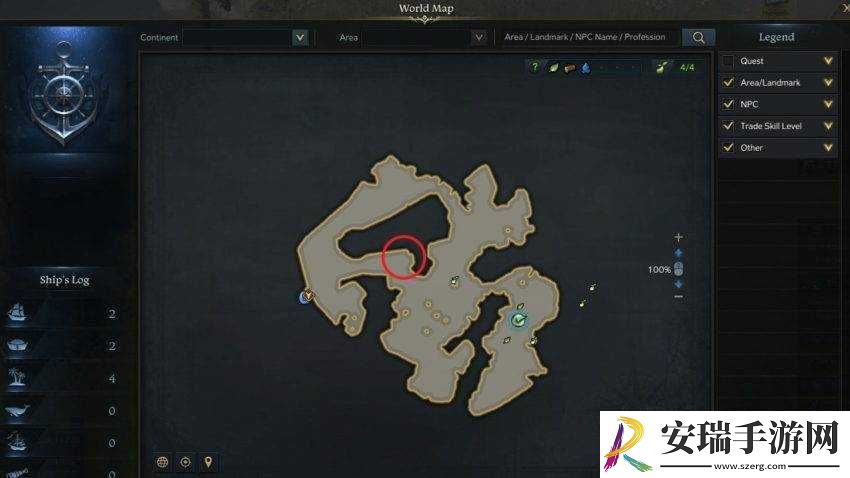Expand the Trade Skill Level section arrow
850x478 pixels.
(x=828, y=126)
